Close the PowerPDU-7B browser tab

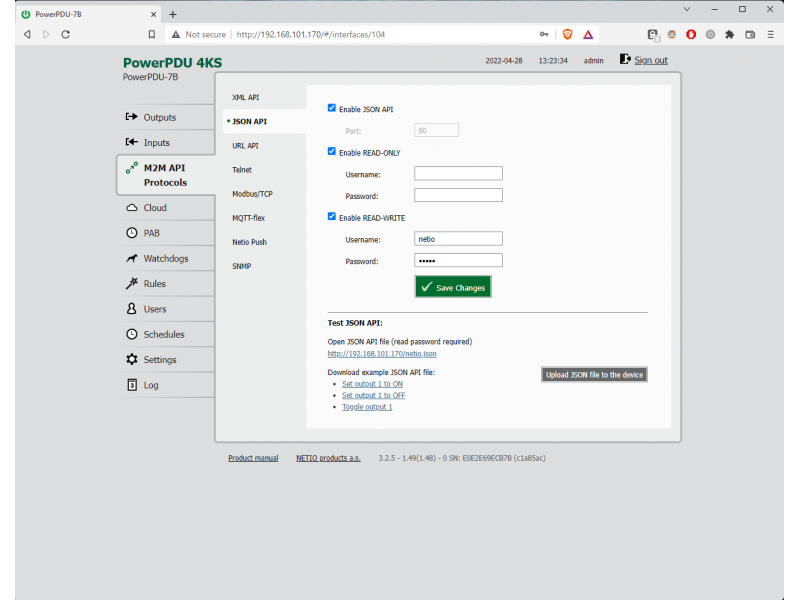(x=153, y=14)
